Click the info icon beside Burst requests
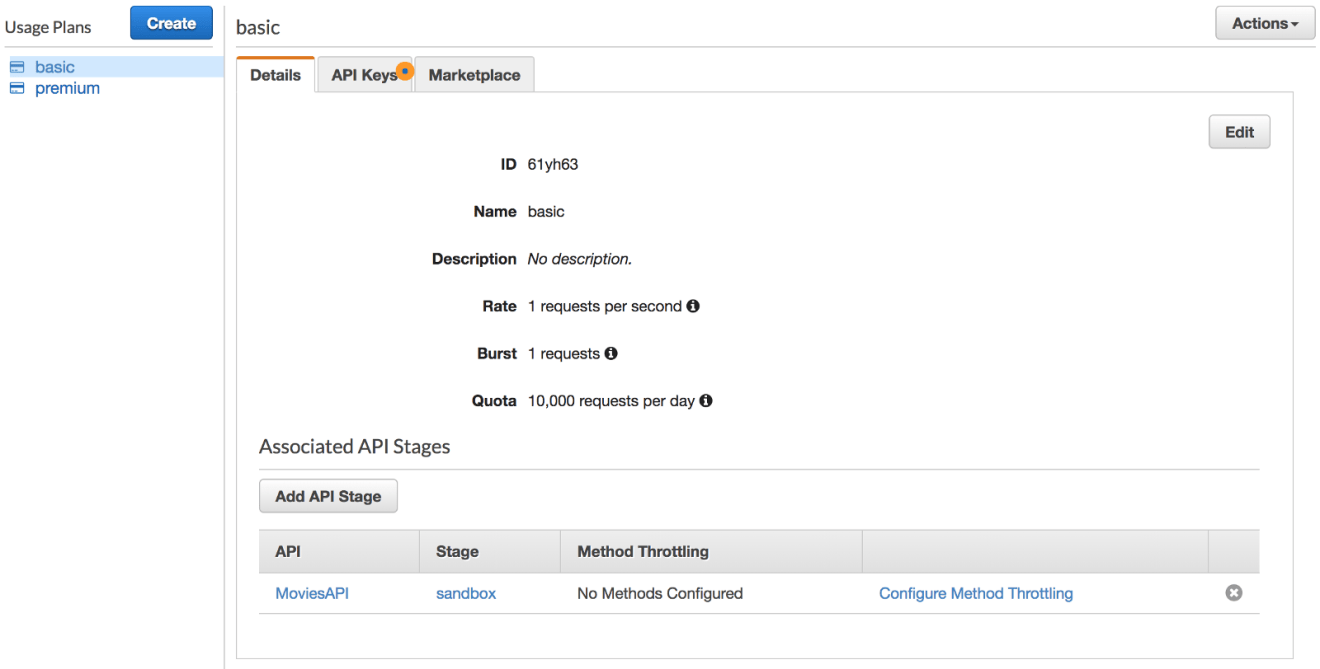Image resolution: width=1320 pixels, height=669 pixels. (x=611, y=353)
